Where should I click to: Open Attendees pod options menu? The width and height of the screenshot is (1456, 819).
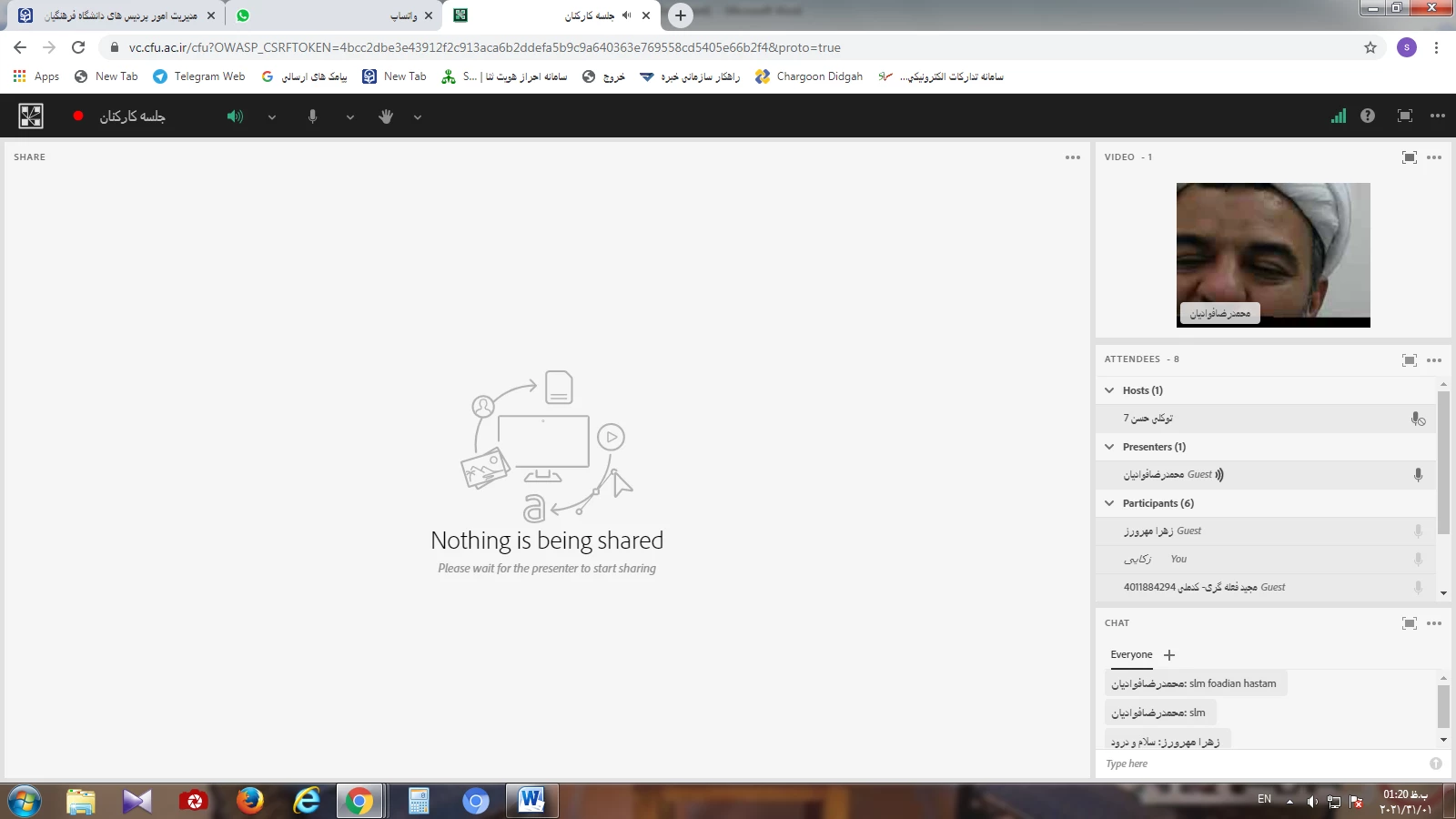click(x=1434, y=360)
